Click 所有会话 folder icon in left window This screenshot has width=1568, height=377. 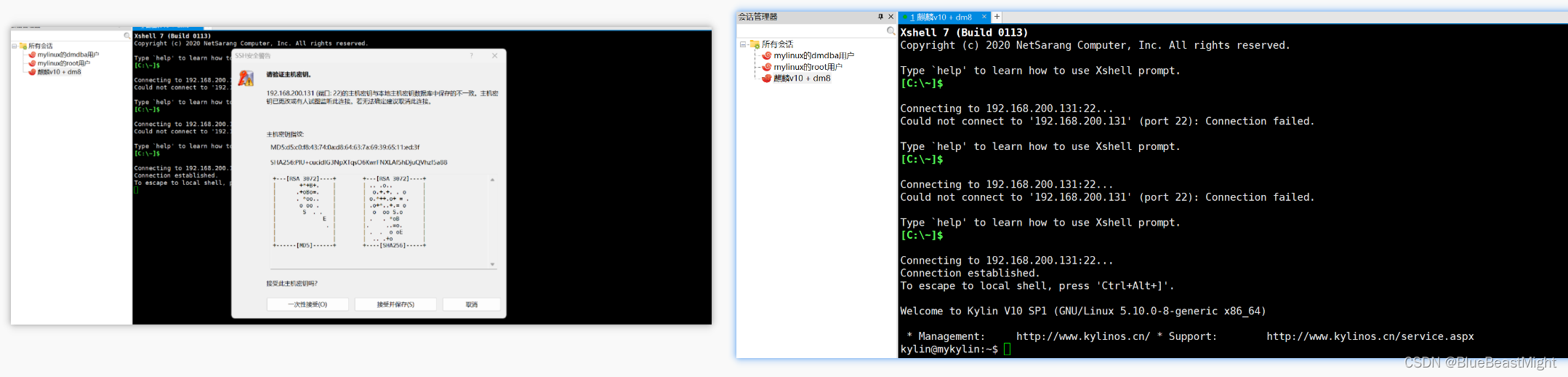[x=23, y=46]
